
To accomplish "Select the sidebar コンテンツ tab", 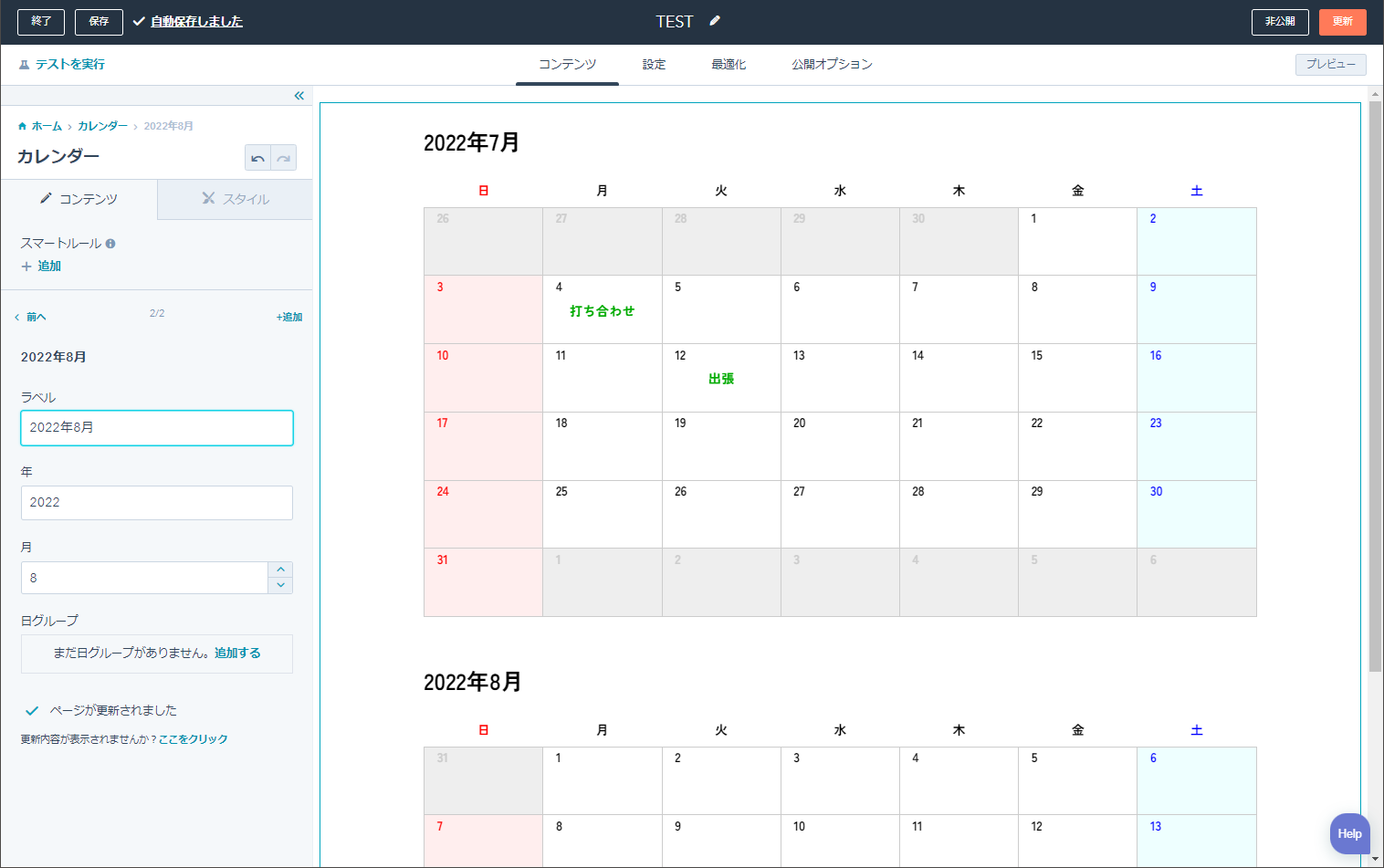I will click(x=79, y=199).
